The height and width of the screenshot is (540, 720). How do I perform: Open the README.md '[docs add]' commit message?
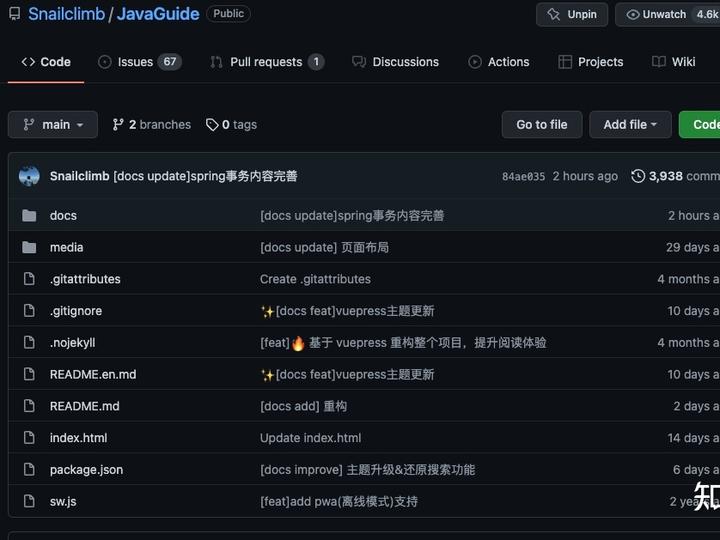coord(304,406)
